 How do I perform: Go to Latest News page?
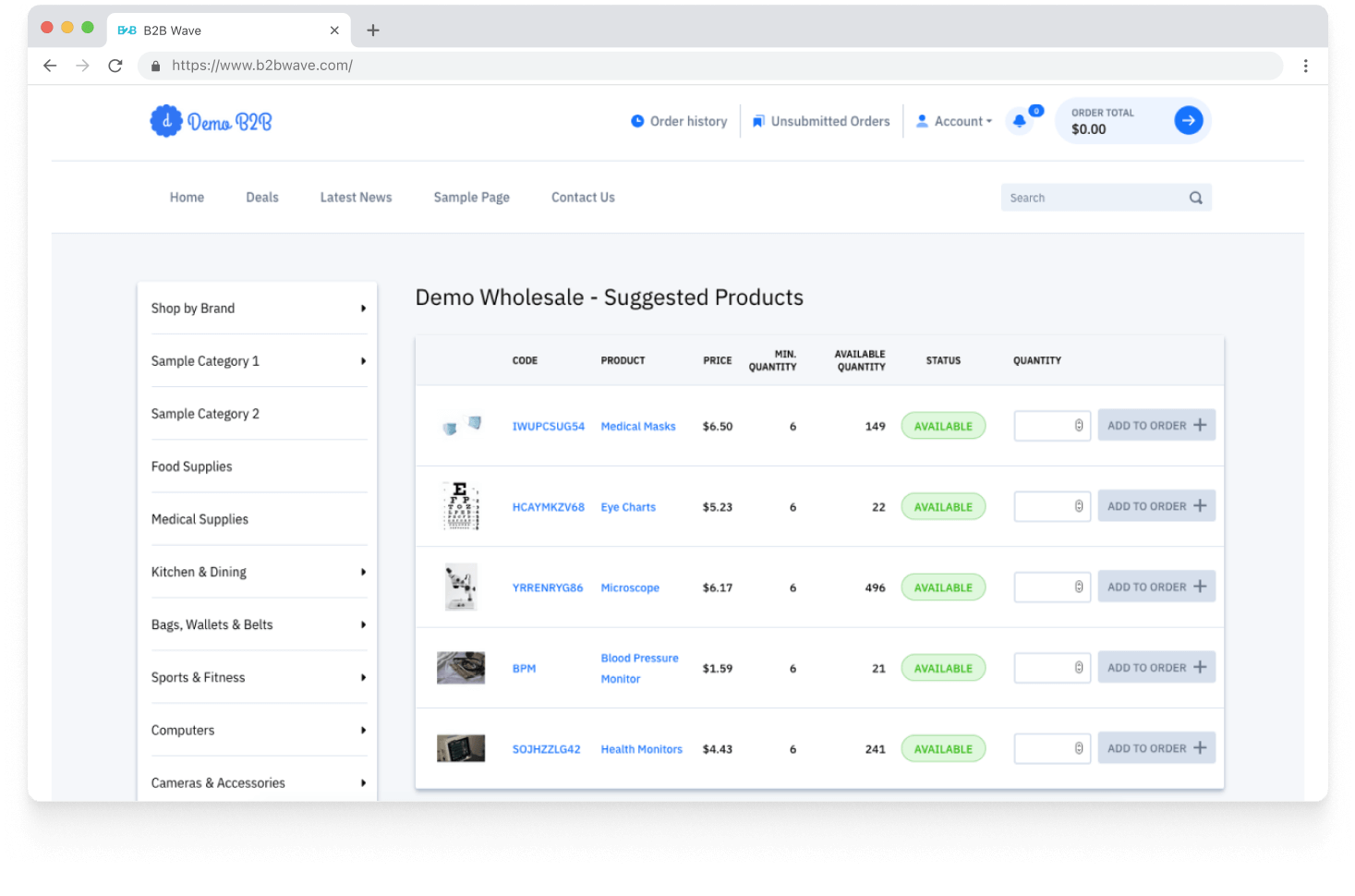(356, 198)
